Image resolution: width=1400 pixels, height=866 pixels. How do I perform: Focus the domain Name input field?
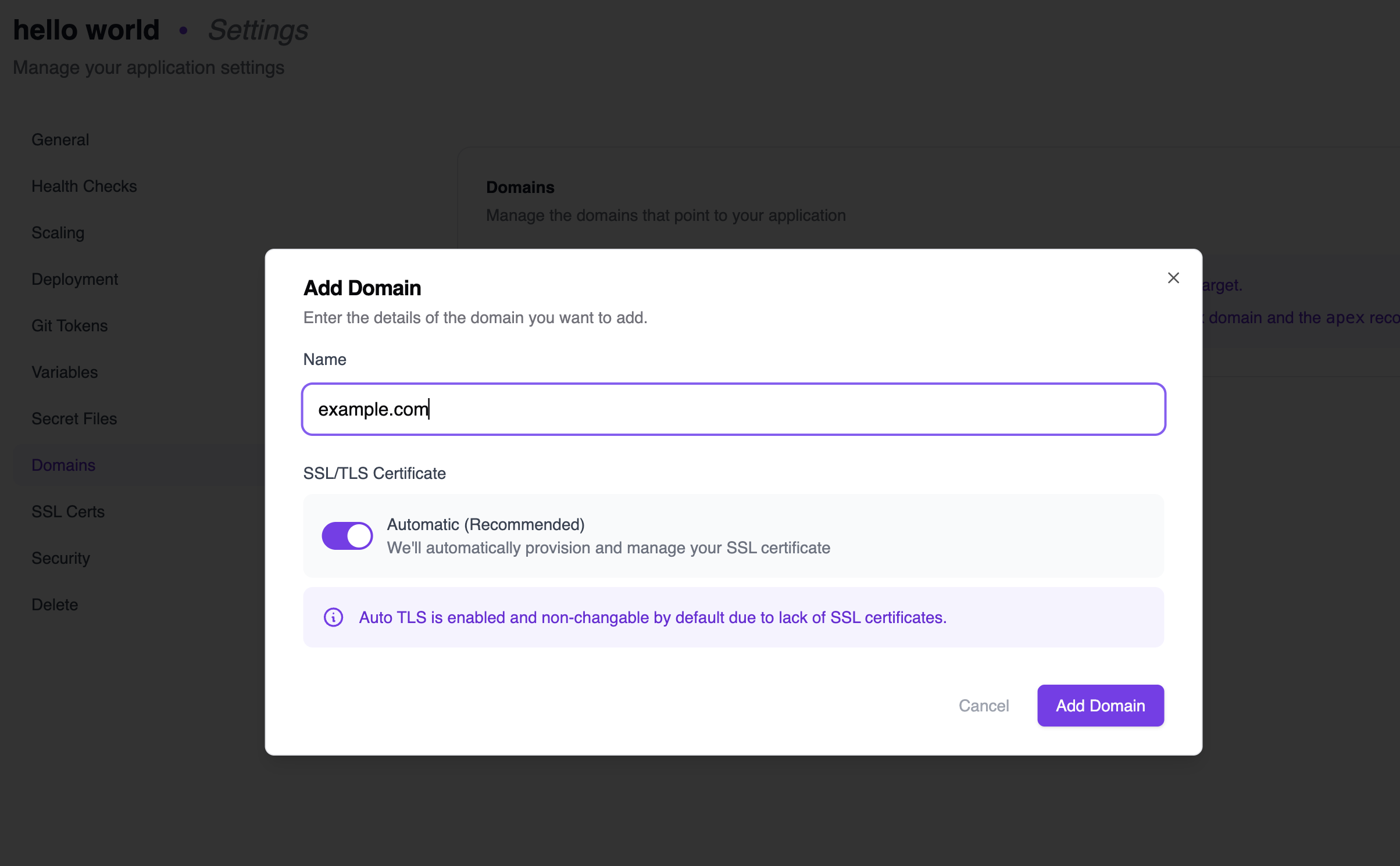(x=733, y=409)
